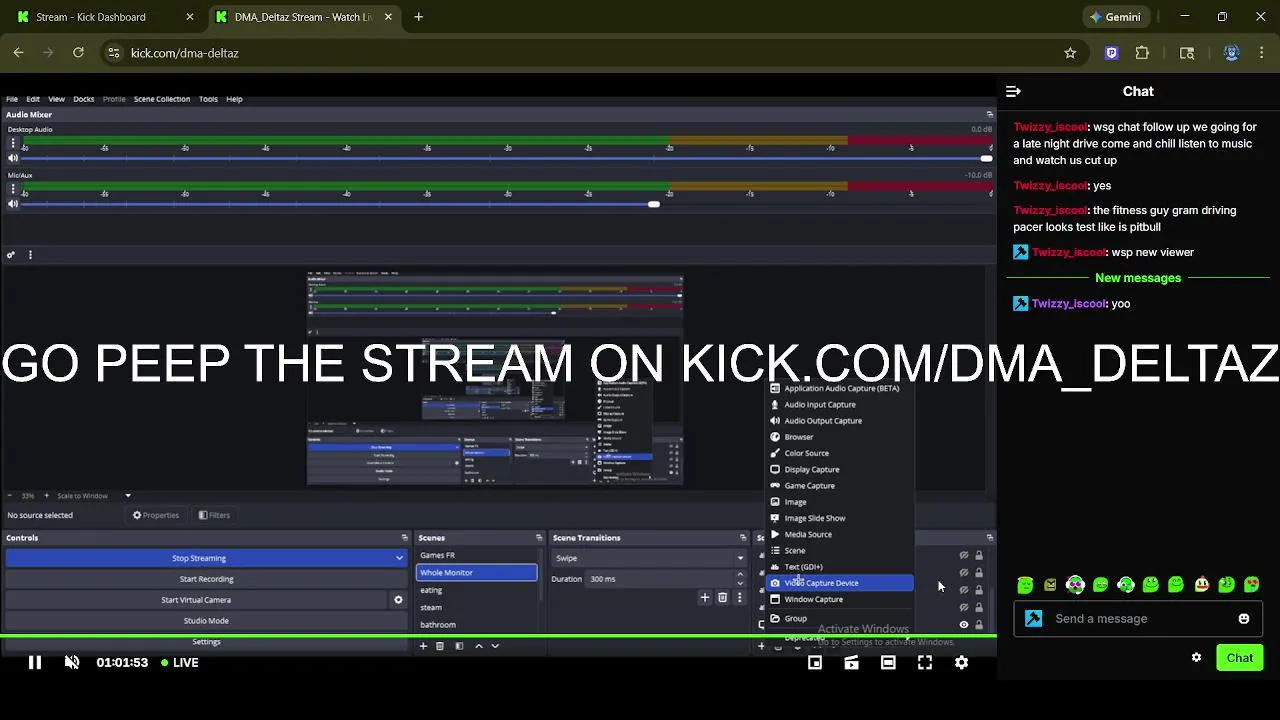
Task: Focus the Send a message field
Action: click(1140, 619)
